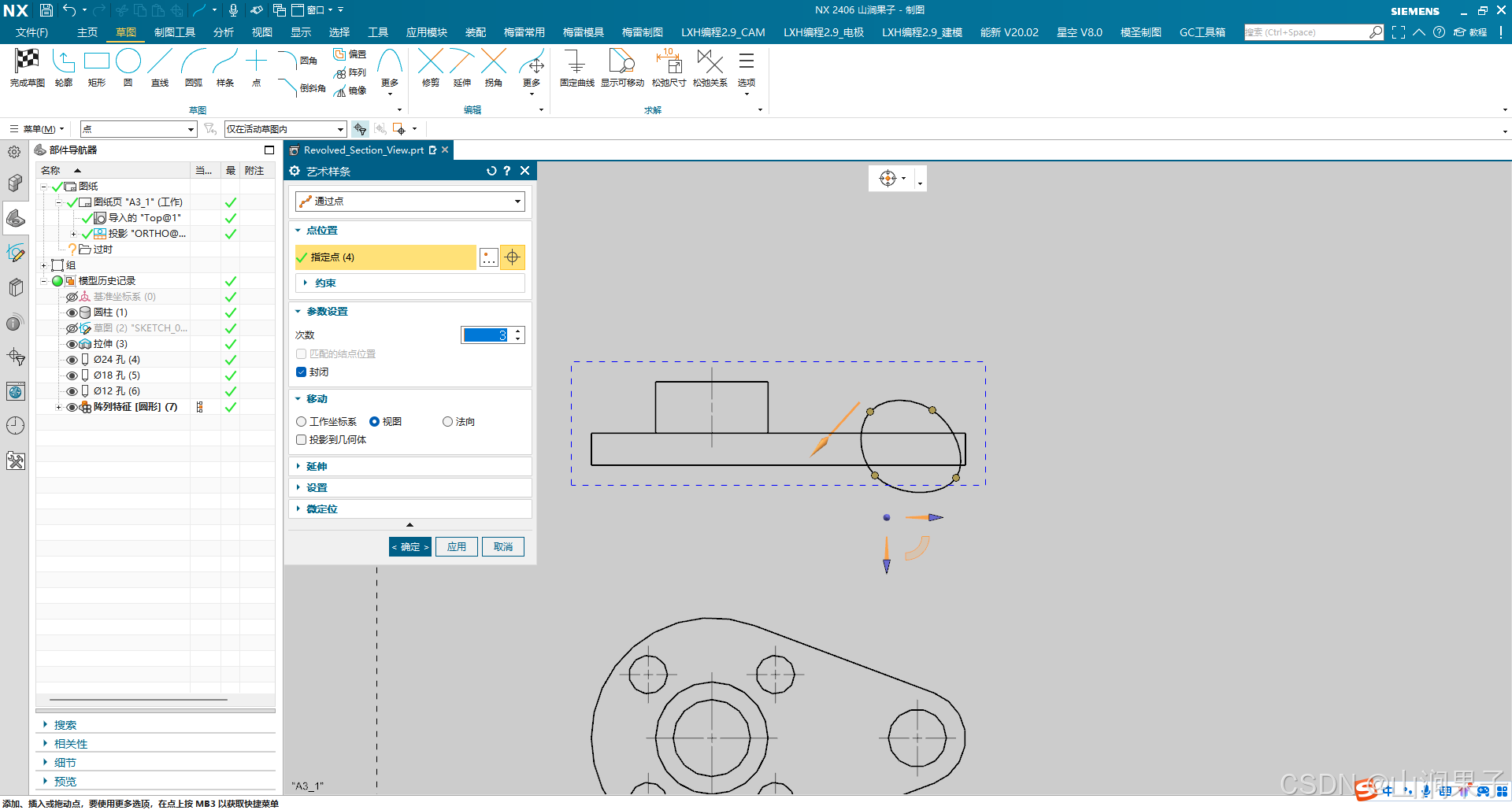The image size is (1512, 810).
Task: Expand the 相关性 panel link
Action: (x=71, y=744)
